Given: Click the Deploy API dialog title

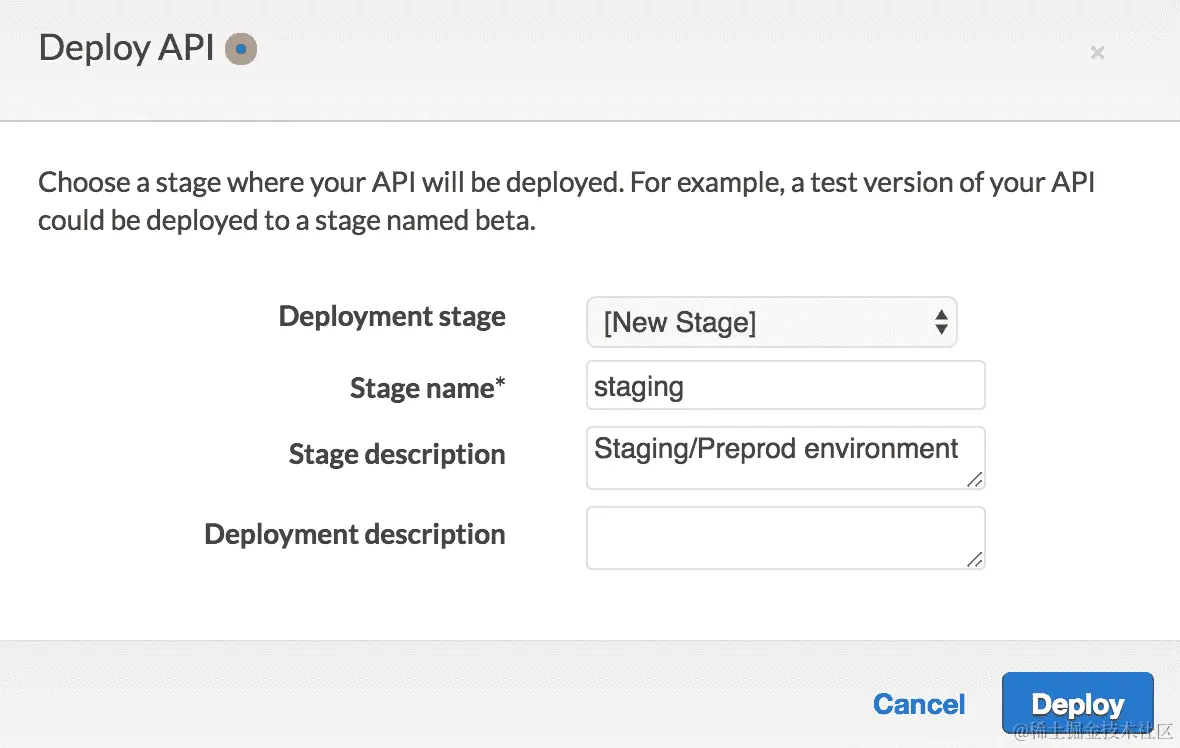Looking at the screenshot, I should point(126,48).
